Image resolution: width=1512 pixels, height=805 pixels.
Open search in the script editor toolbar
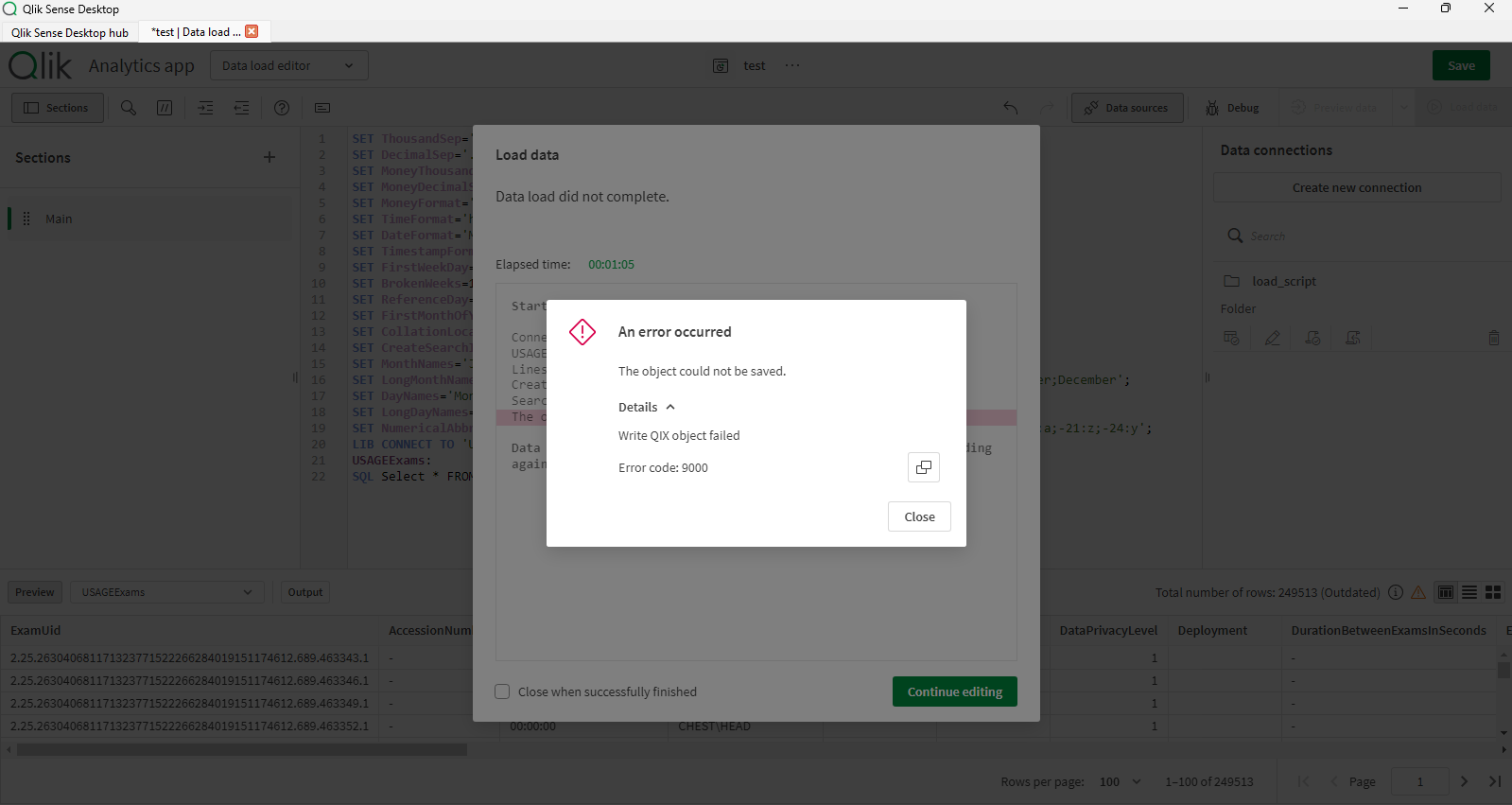click(129, 108)
